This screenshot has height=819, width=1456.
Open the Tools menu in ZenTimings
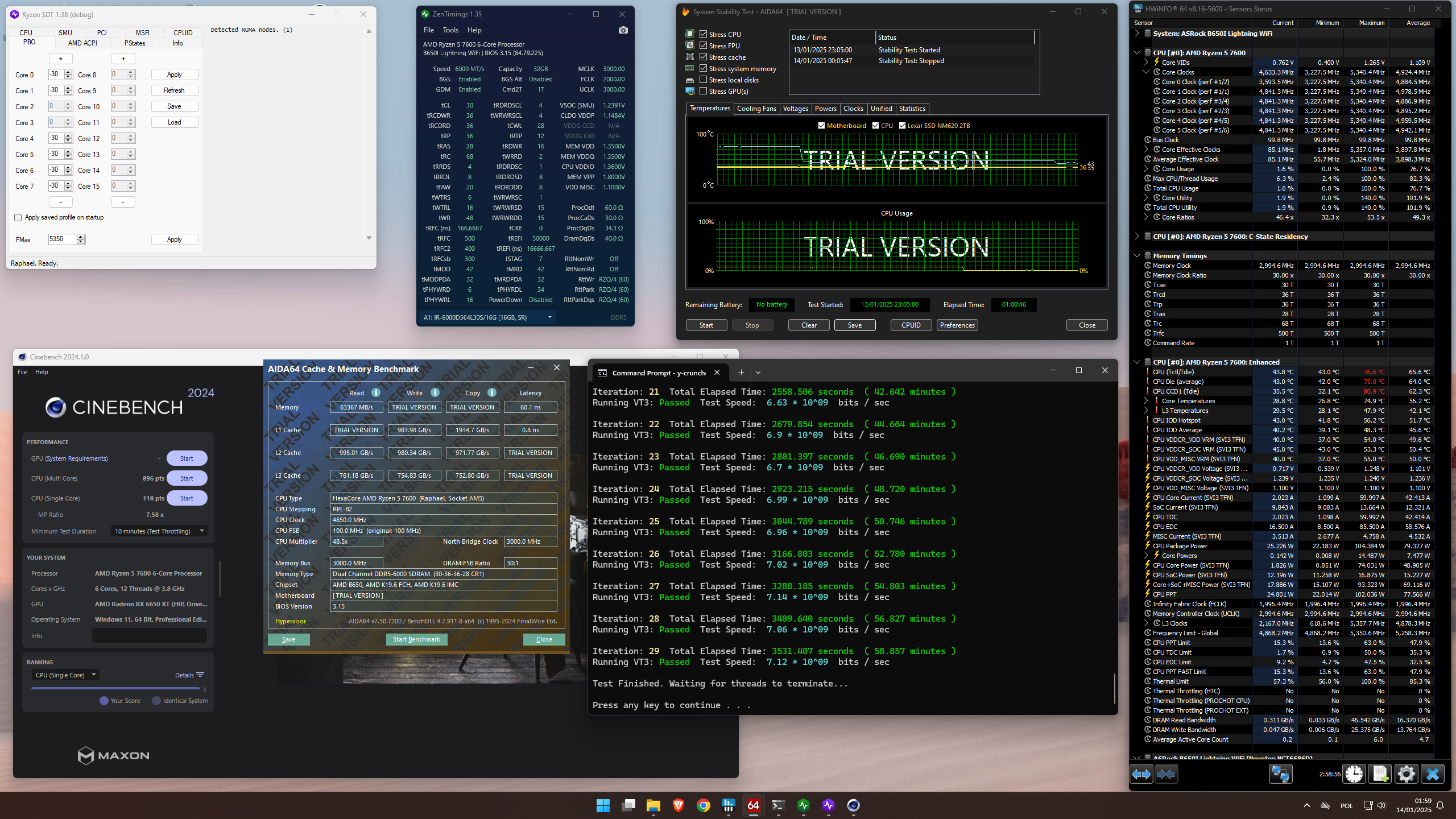pos(450,30)
